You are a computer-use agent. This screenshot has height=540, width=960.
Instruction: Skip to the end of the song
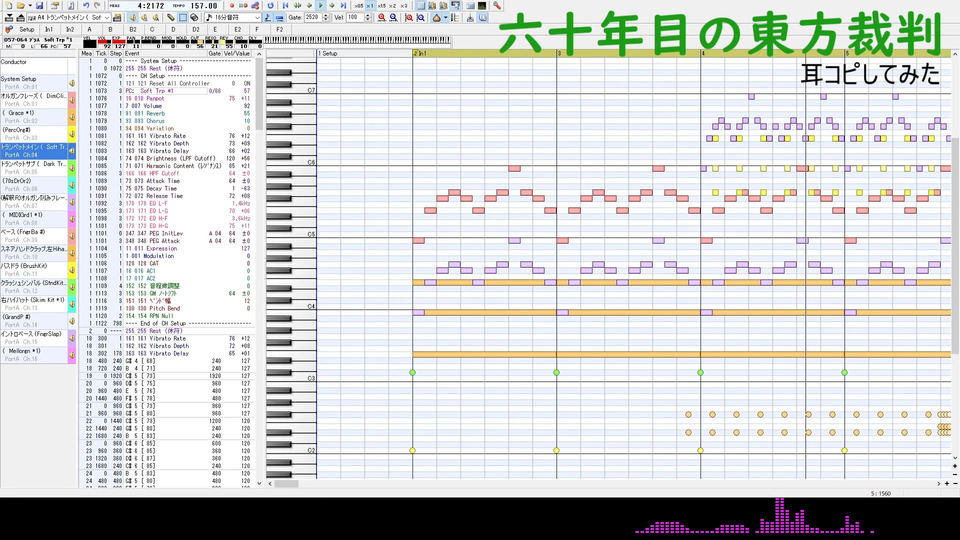pos(343,6)
